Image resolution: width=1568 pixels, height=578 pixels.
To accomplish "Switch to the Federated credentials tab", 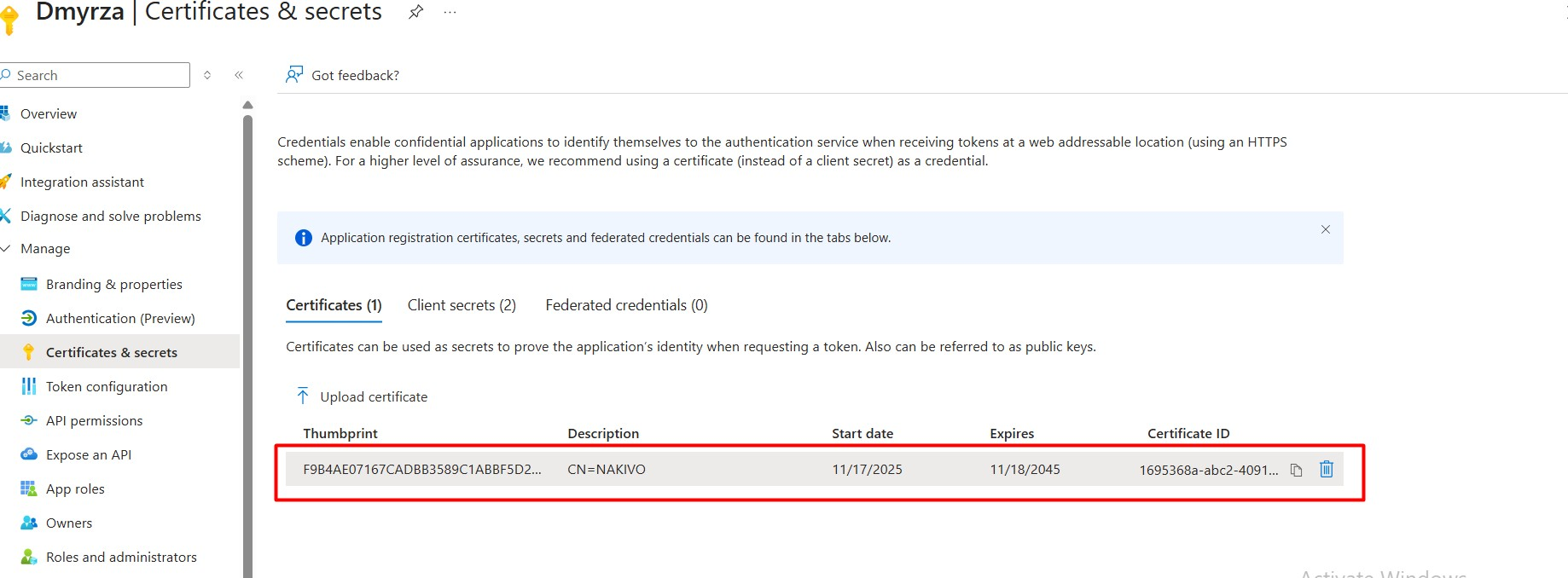I will 626,305.
